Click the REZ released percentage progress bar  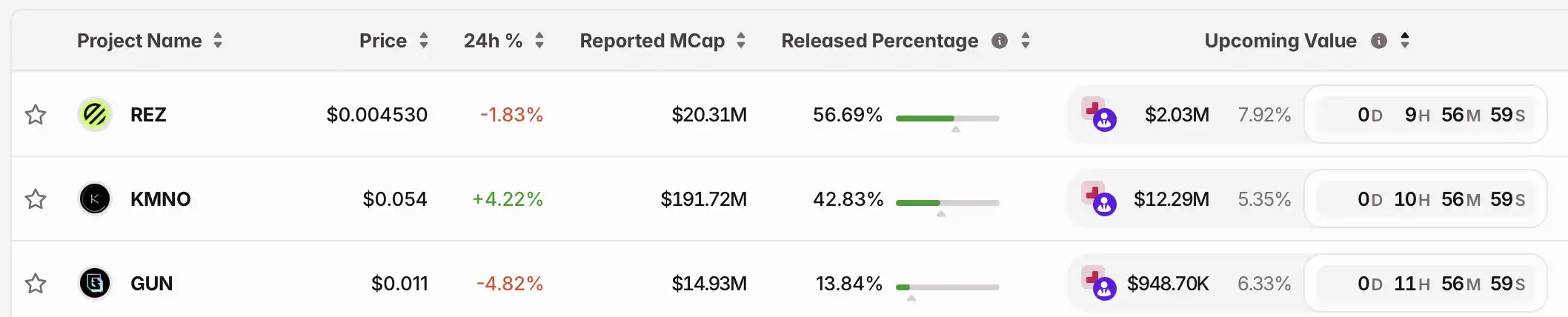coord(947,119)
